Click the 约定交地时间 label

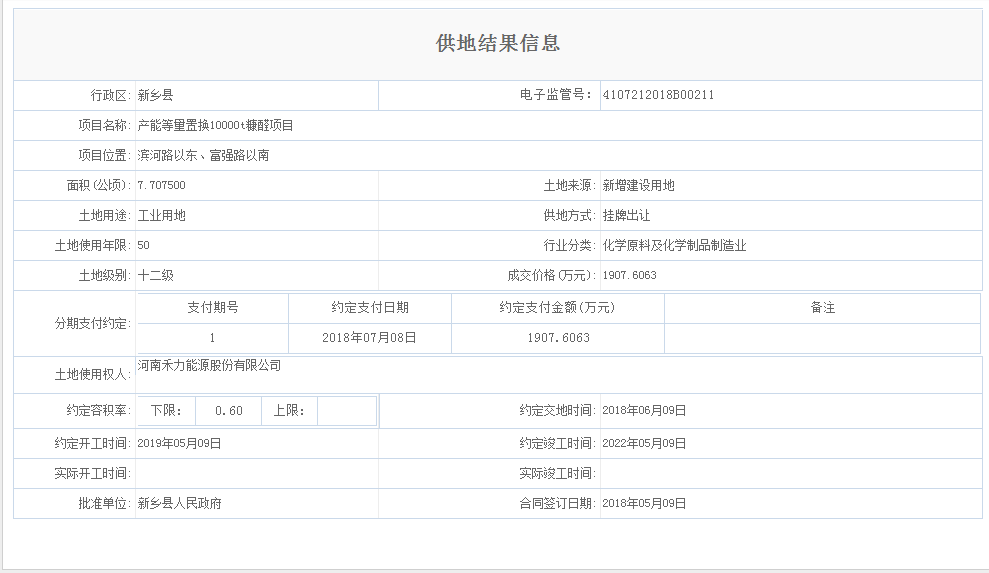pos(558,410)
